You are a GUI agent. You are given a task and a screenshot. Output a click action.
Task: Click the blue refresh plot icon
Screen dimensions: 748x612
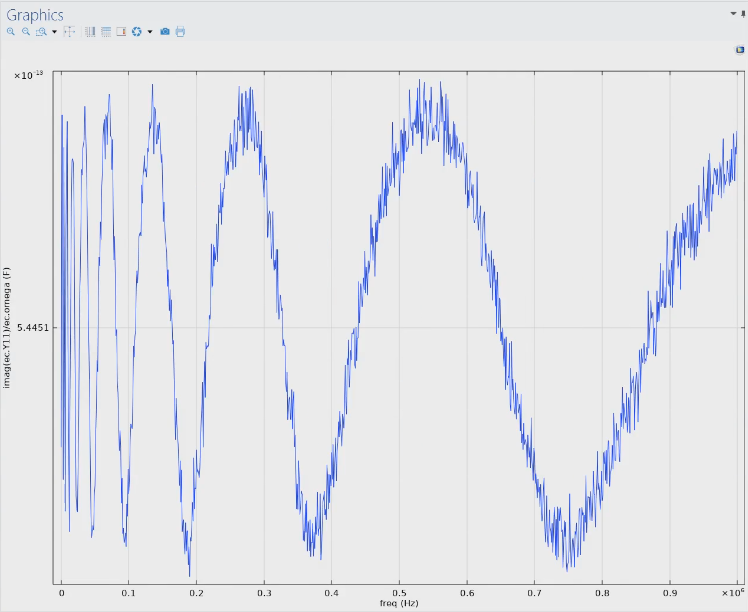[x=136, y=32]
